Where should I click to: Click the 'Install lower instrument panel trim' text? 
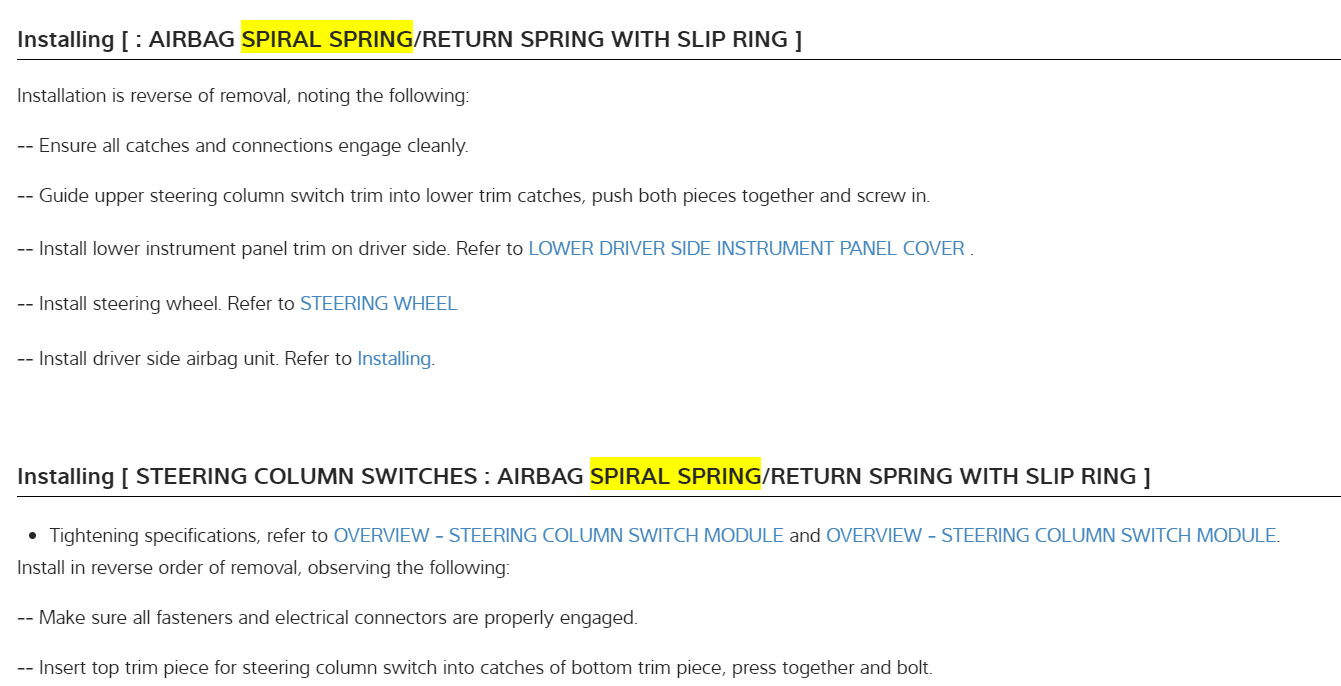click(244, 248)
